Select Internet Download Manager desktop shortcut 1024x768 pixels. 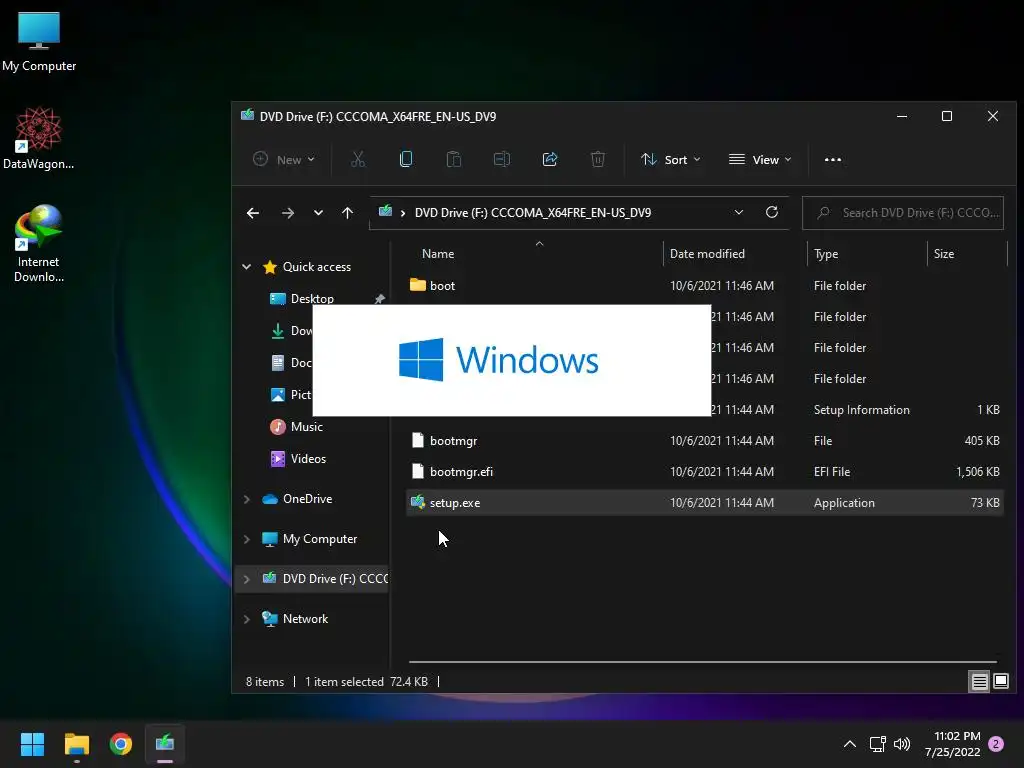tap(39, 244)
